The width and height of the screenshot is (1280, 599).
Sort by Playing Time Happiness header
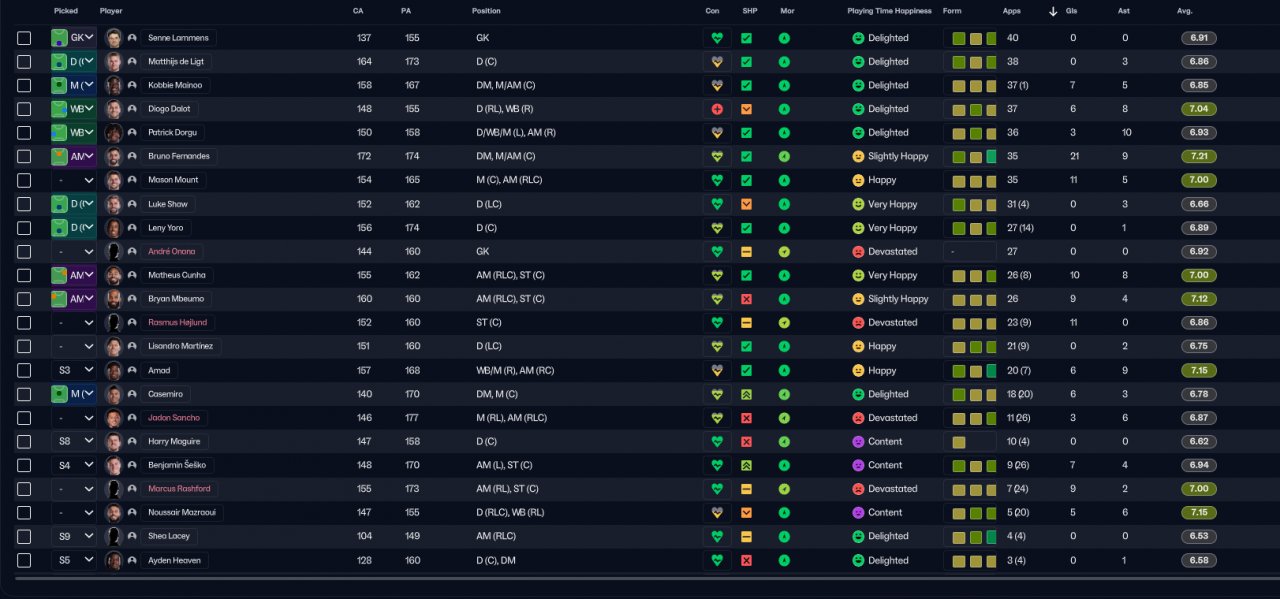coord(889,11)
